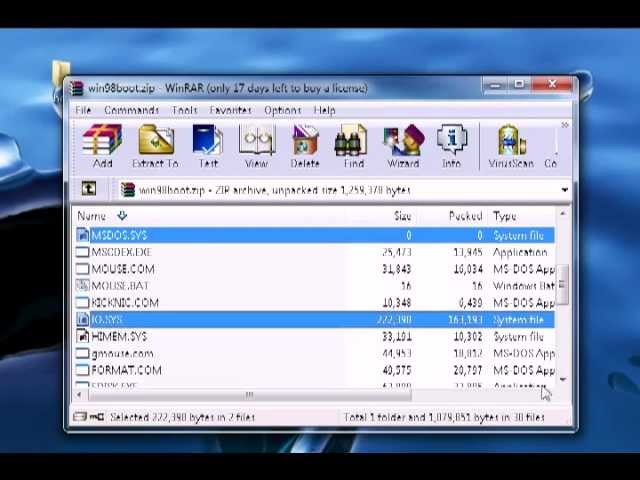The height and width of the screenshot is (480, 640).
Task: Select the KICKNIC.COM file row
Action: click(x=315, y=302)
